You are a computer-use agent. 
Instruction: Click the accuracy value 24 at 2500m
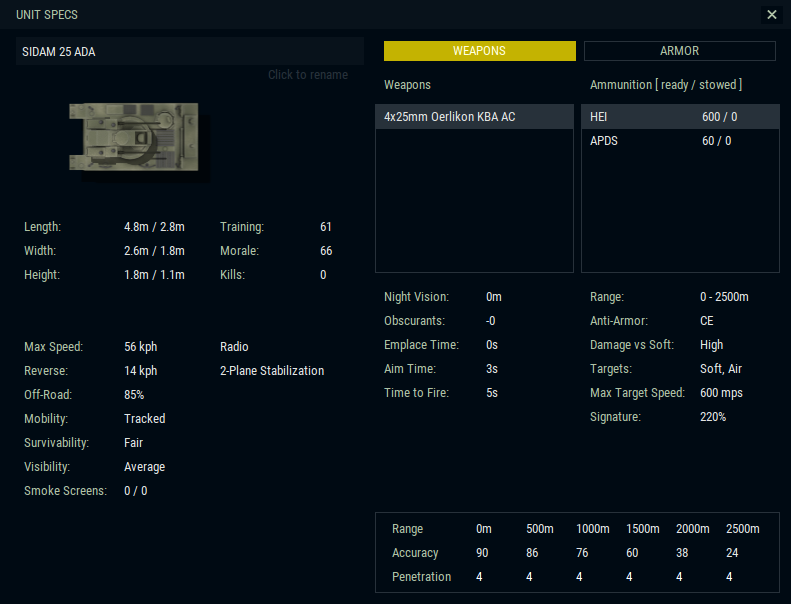[732, 553]
